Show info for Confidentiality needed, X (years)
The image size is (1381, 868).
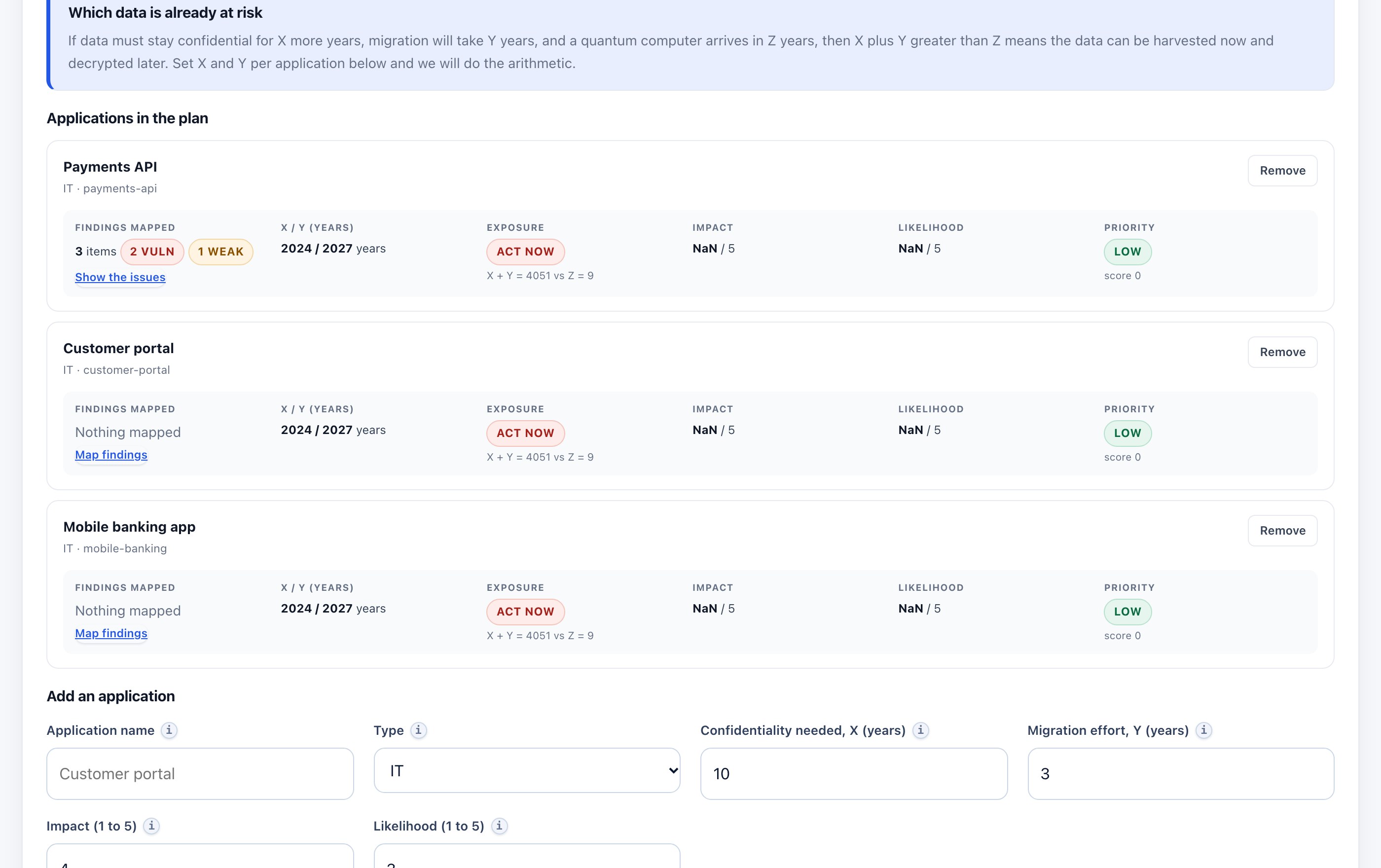coord(920,730)
